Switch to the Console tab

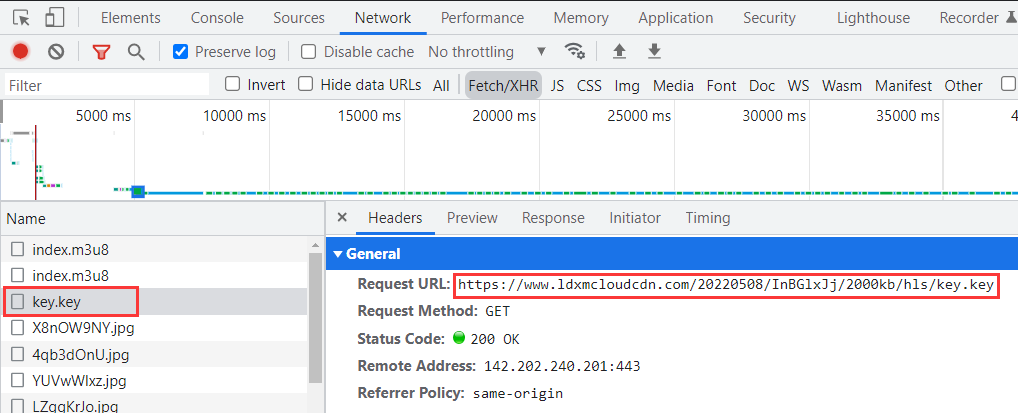(x=217, y=18)
